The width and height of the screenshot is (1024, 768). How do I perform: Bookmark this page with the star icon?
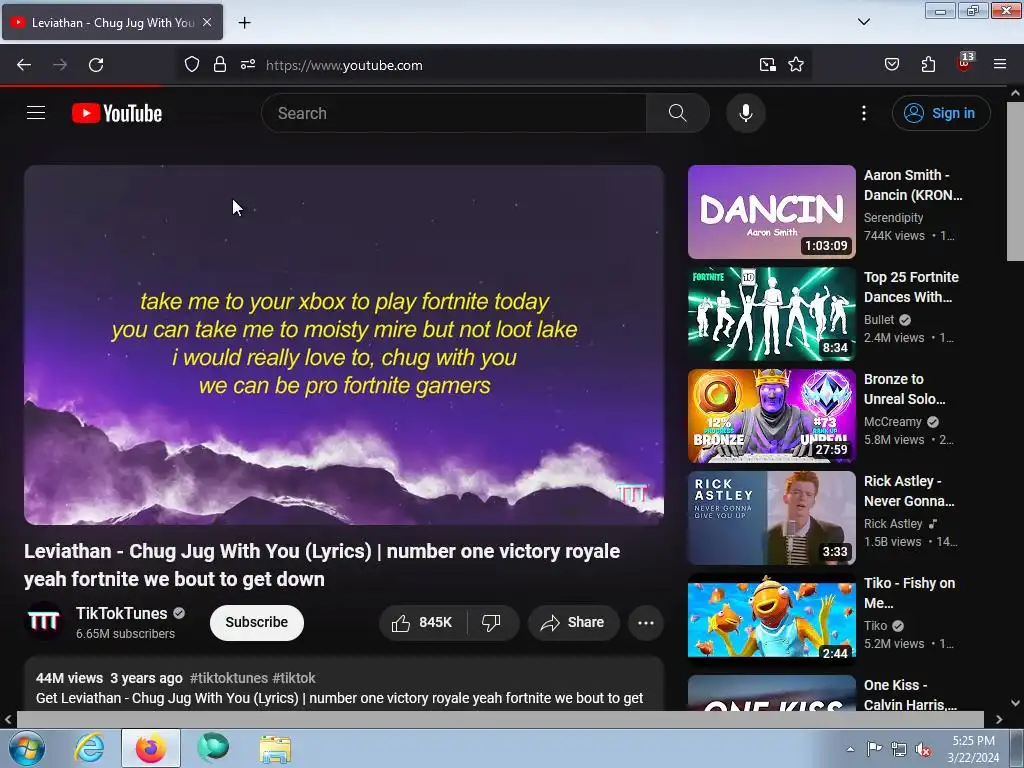[795, 65]
